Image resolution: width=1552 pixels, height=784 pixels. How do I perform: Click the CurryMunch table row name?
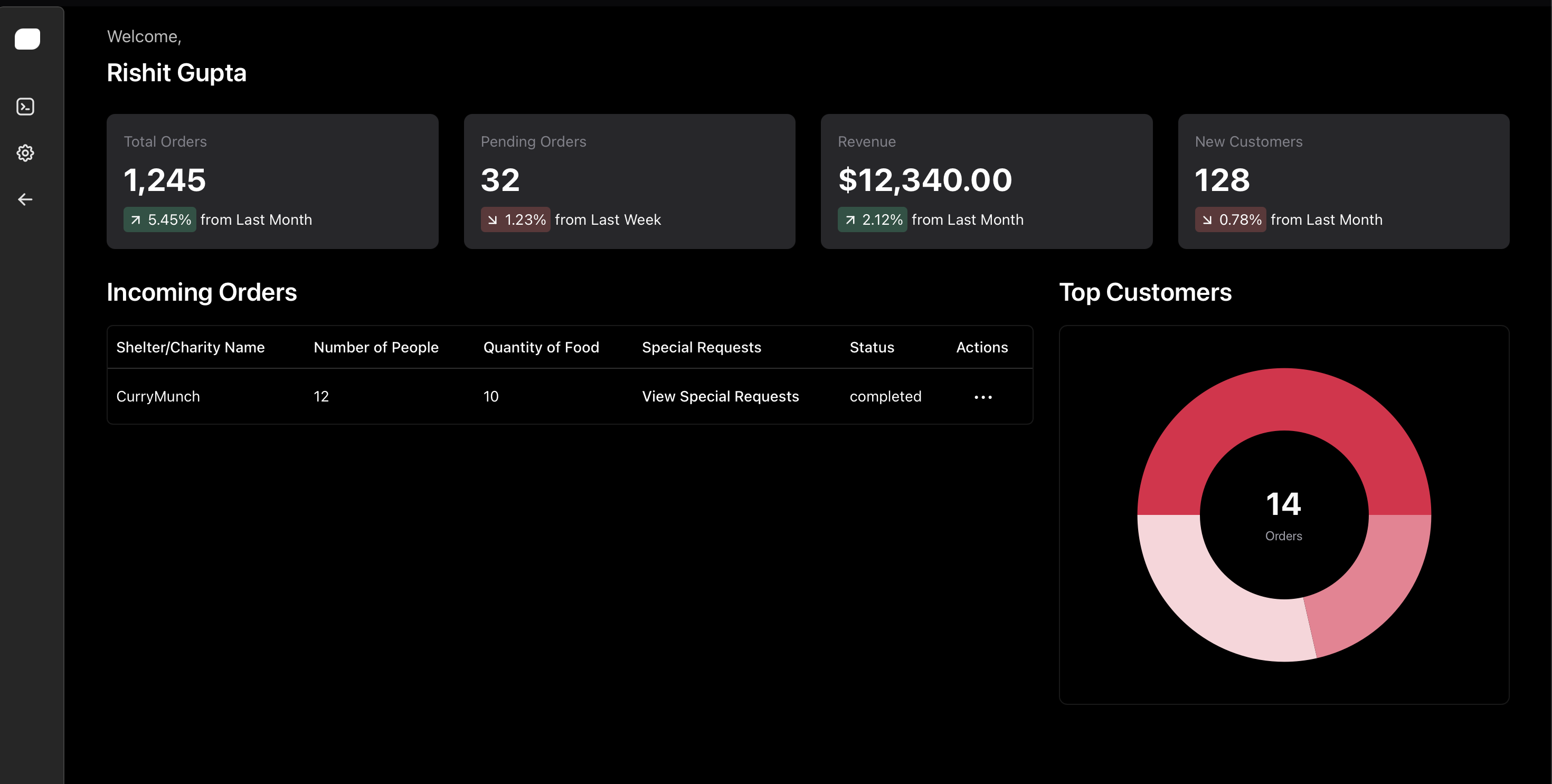[x=158, y=396]
